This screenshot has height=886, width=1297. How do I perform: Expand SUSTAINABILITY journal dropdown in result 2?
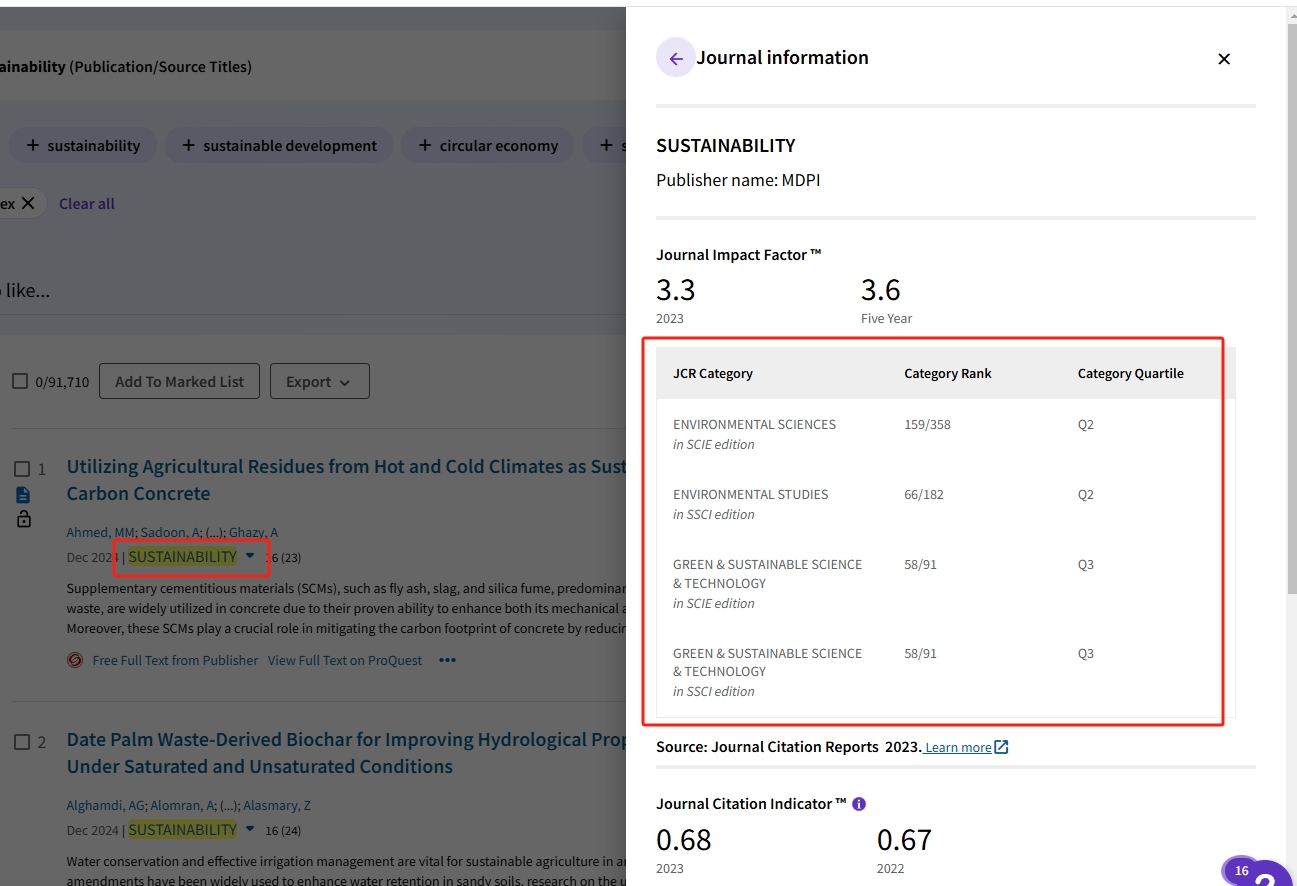pyautogui.click(x=250, y=829)
